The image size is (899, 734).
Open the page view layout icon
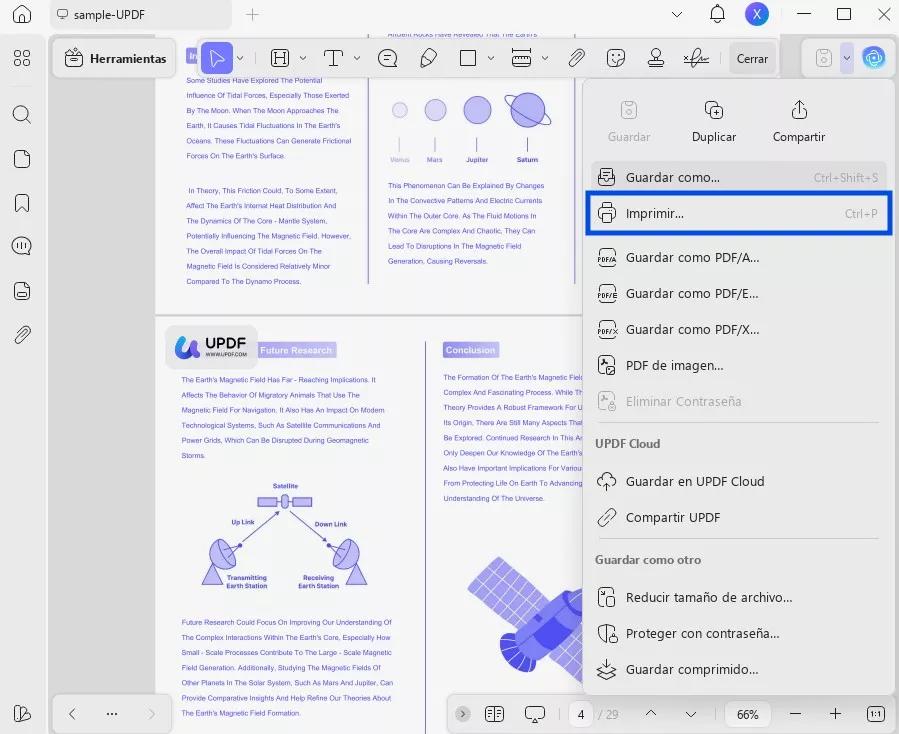[494, 714]
